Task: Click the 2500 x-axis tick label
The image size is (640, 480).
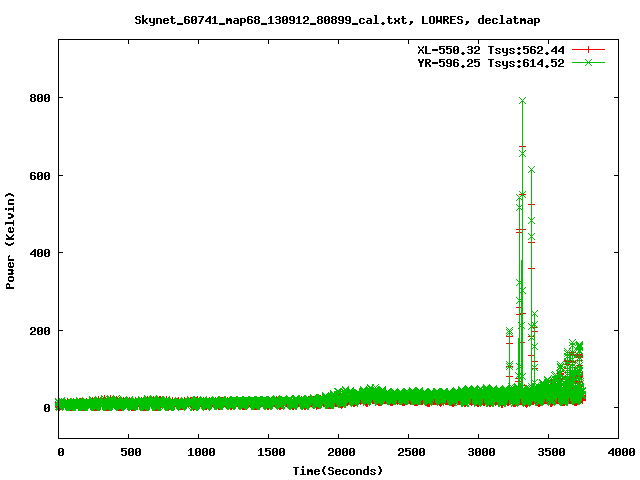Action: 411,452
